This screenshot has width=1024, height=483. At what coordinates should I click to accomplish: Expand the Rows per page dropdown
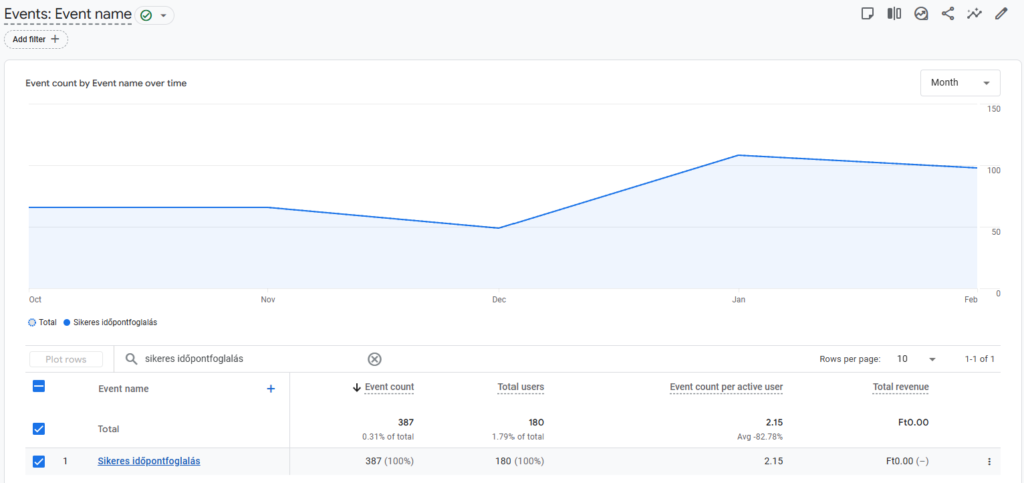[x=916, y=359]
